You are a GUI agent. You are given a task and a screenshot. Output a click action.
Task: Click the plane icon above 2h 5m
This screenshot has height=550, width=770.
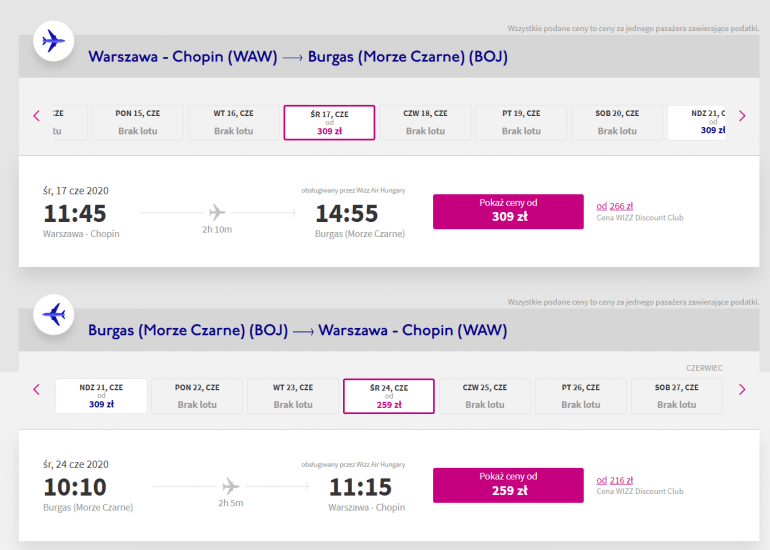pos(231,486)
